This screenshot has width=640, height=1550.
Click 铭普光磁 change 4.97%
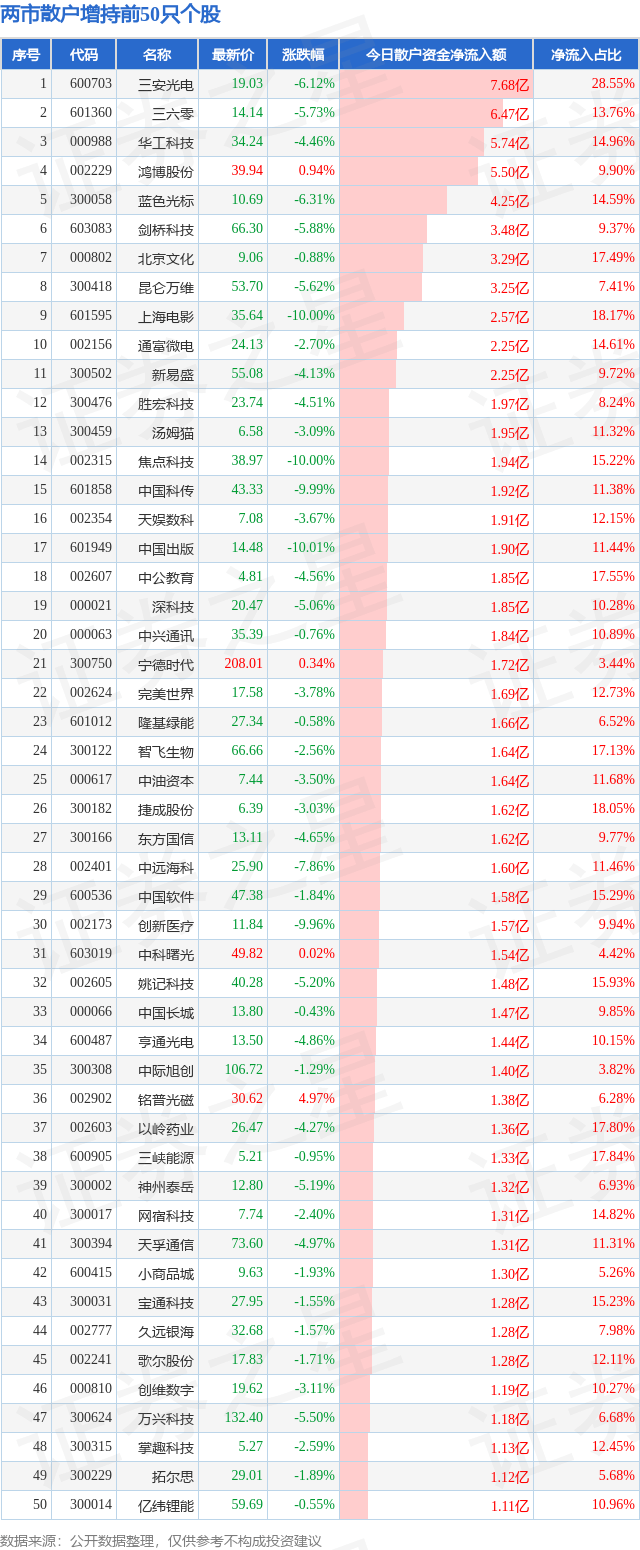click(x=317, y=1099)
